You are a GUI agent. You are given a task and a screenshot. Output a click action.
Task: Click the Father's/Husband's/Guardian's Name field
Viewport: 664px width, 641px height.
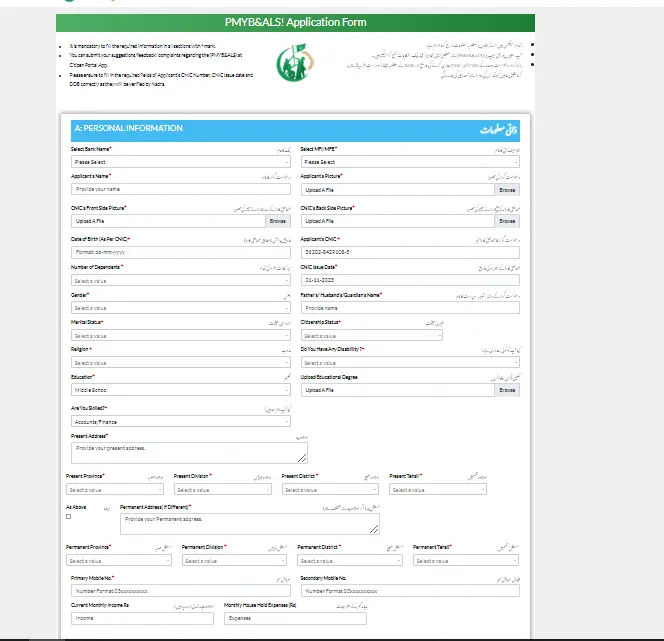(x=410, y=308)
